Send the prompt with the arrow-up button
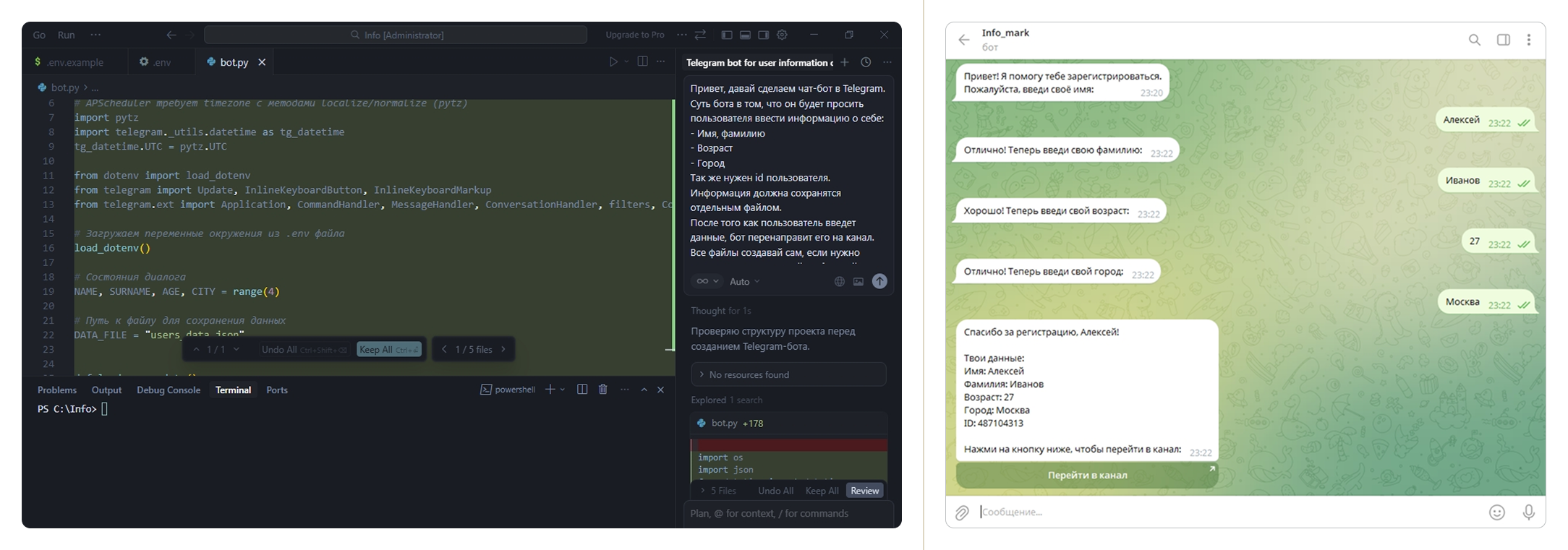The image size is (1568, 550). (x=879, y=282)
